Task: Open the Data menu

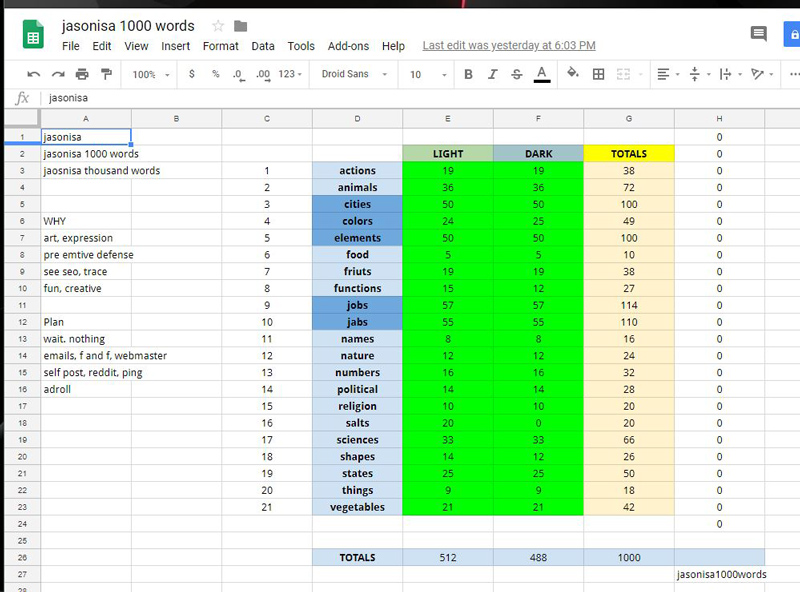Action: (x=263, y=46)
